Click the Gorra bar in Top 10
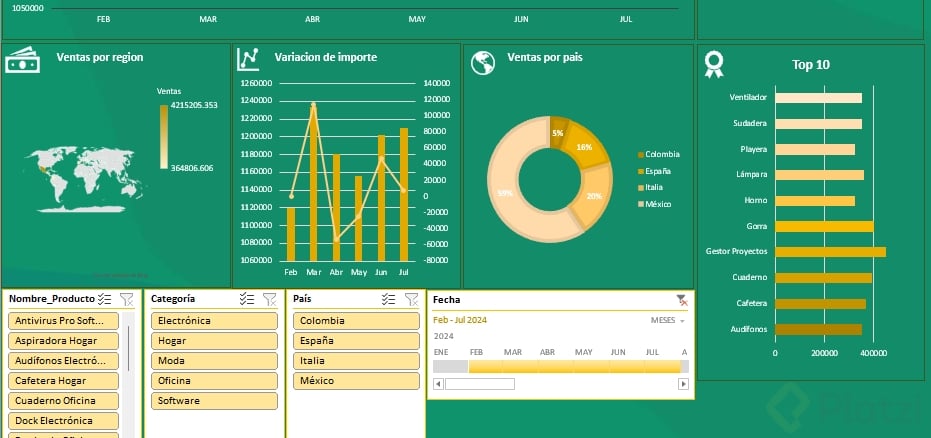Screen dimensions: 931x438 (824, 226)
